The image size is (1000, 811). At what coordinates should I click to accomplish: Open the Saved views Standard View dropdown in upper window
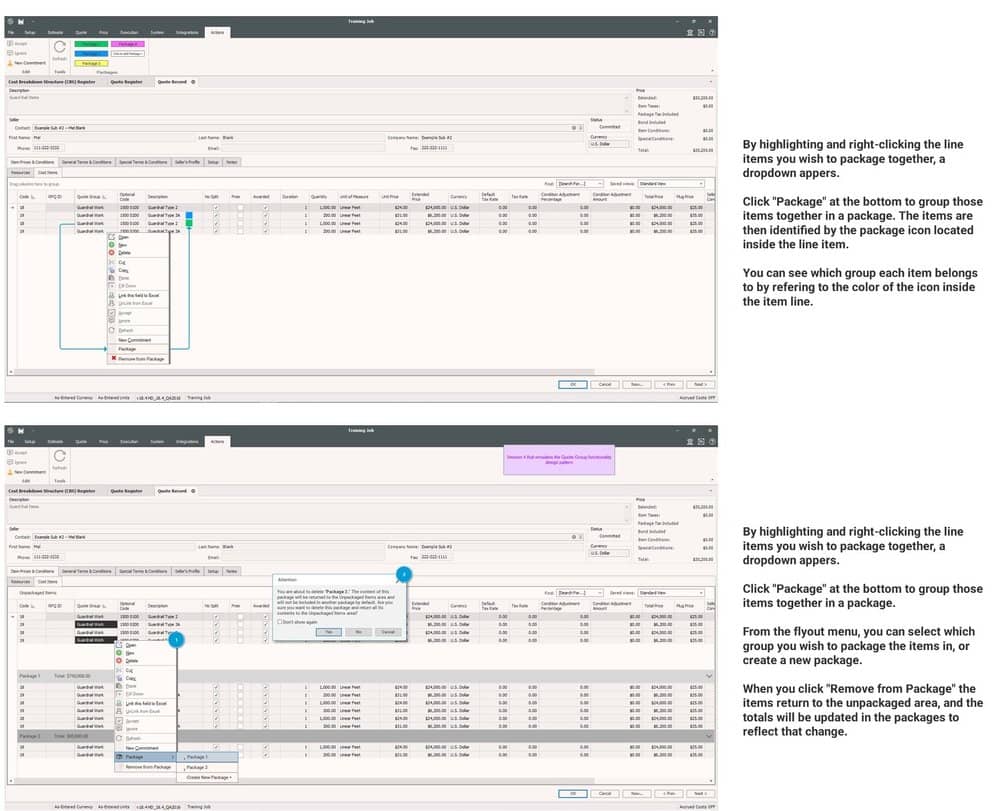coord(671,183)
